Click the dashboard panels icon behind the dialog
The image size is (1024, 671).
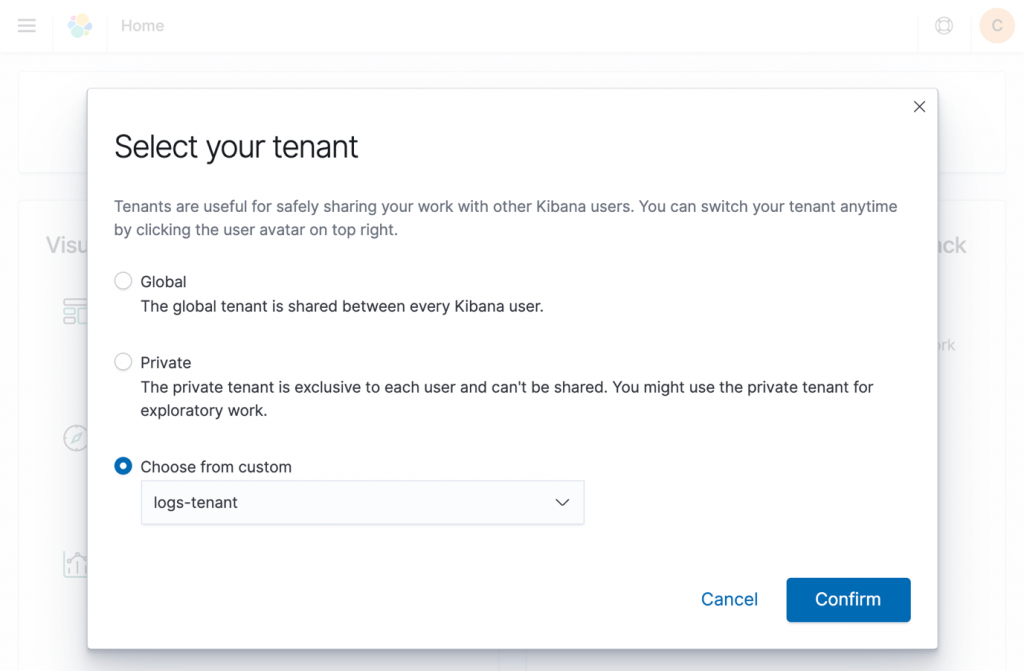(x=76, y=311)
